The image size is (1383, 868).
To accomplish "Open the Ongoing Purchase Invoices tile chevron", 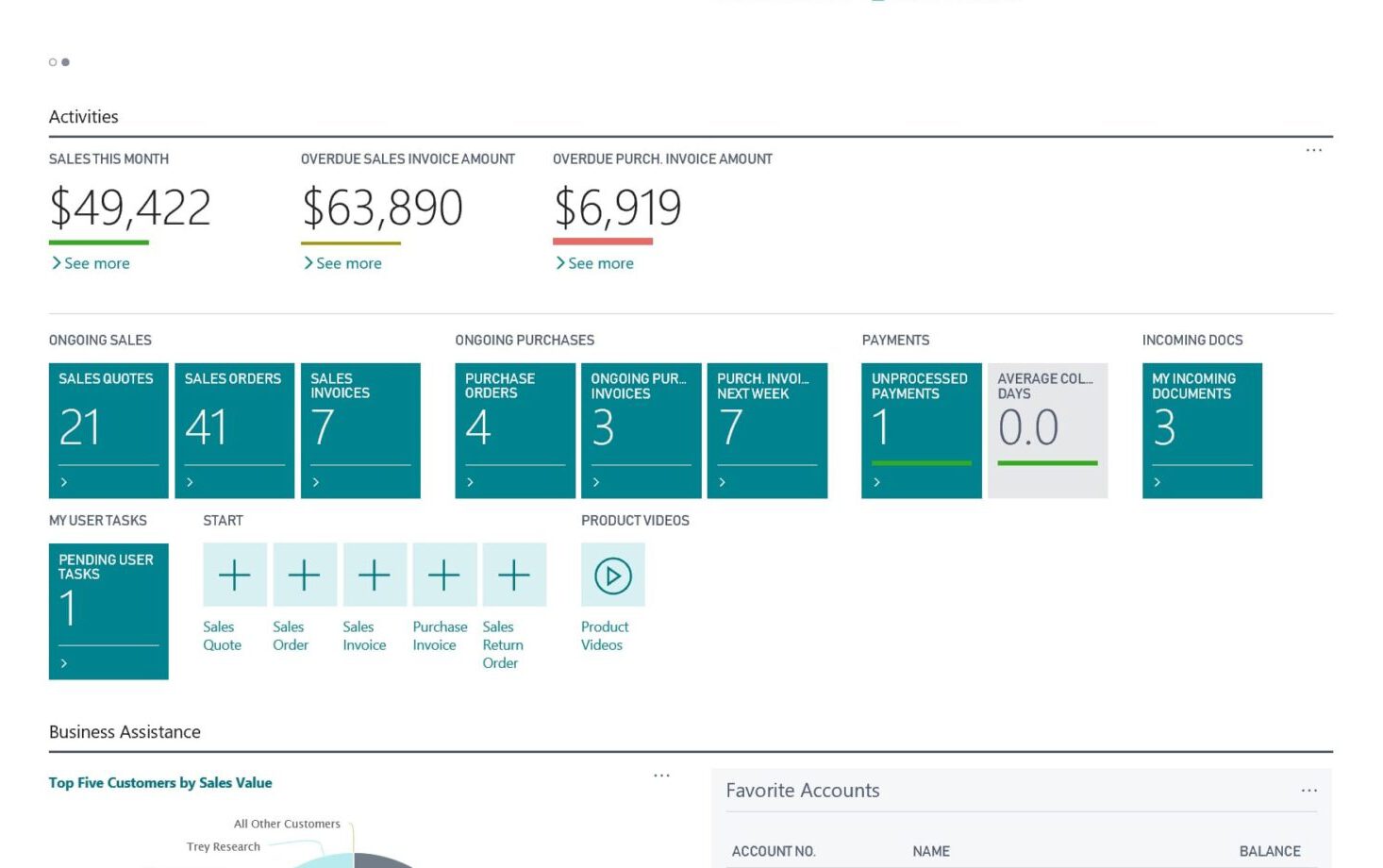I will 596,482.
